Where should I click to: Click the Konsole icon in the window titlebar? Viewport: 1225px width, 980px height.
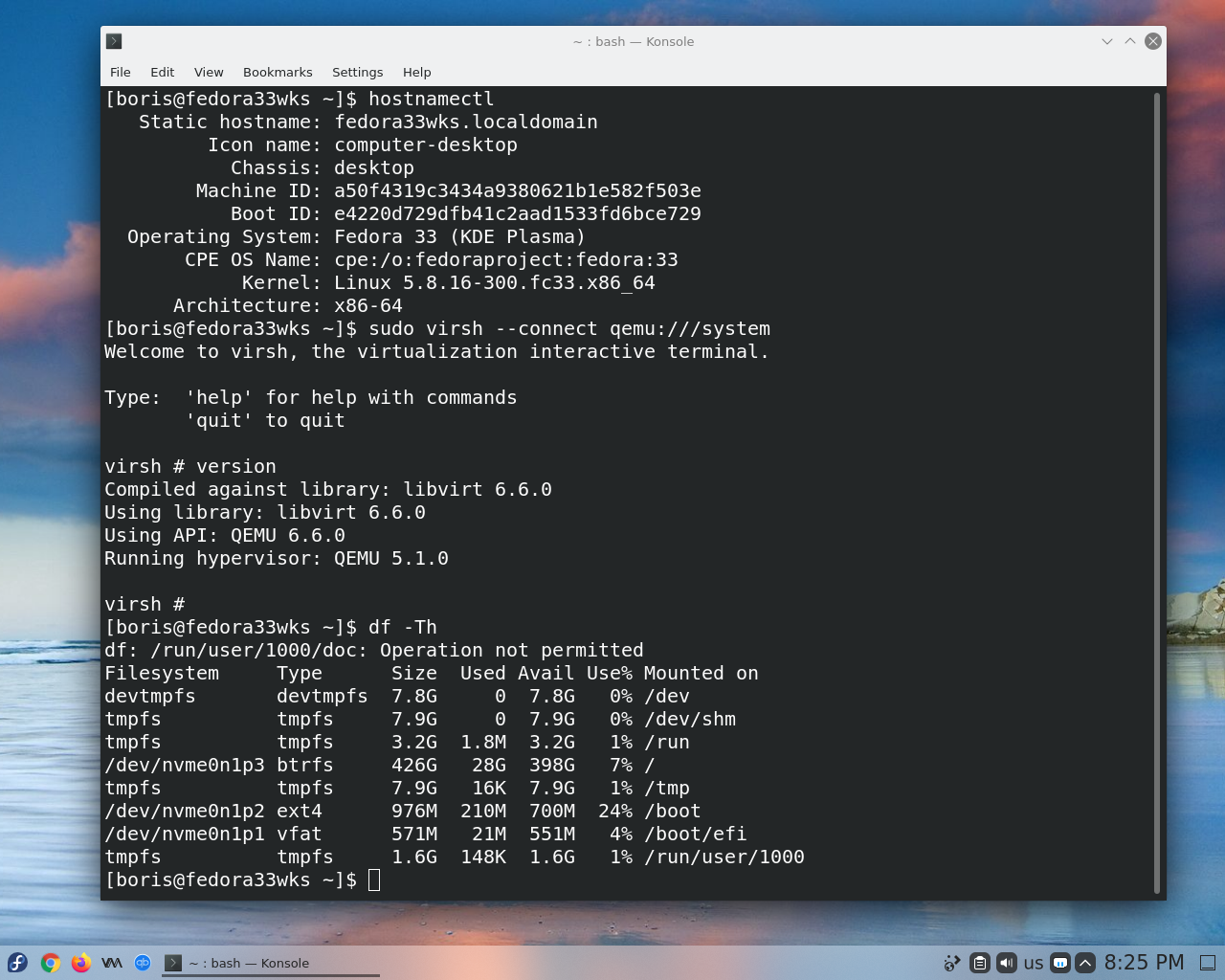click(x=113, y=41)
